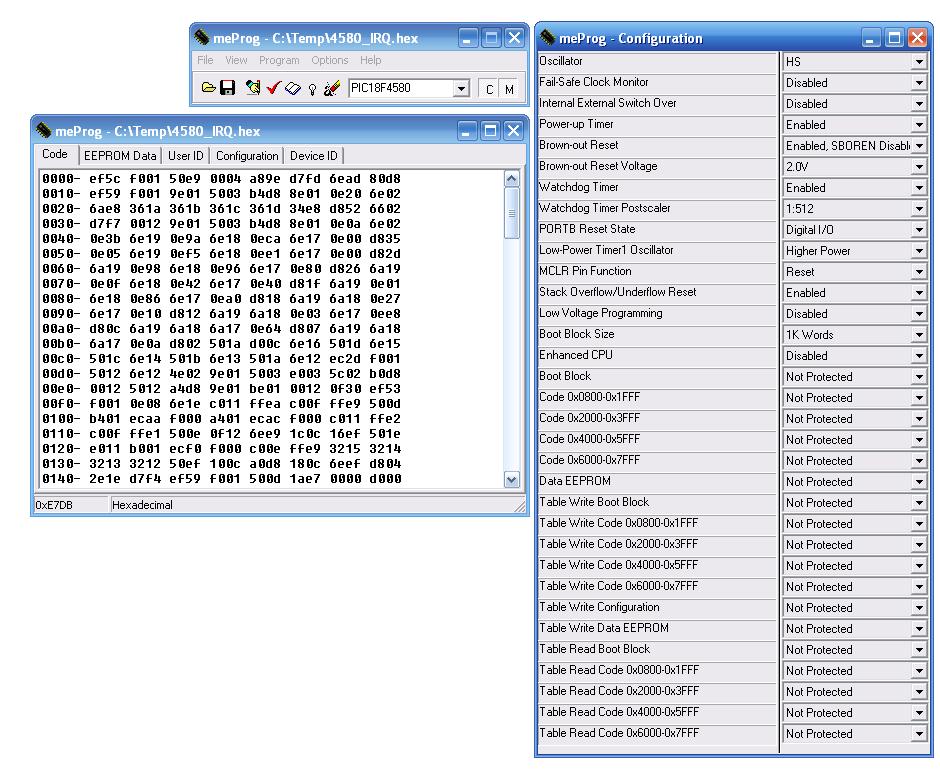The image size is (940, 769).
Task: Open a hex file with the folder icon
Action: [x=208, y=88]
